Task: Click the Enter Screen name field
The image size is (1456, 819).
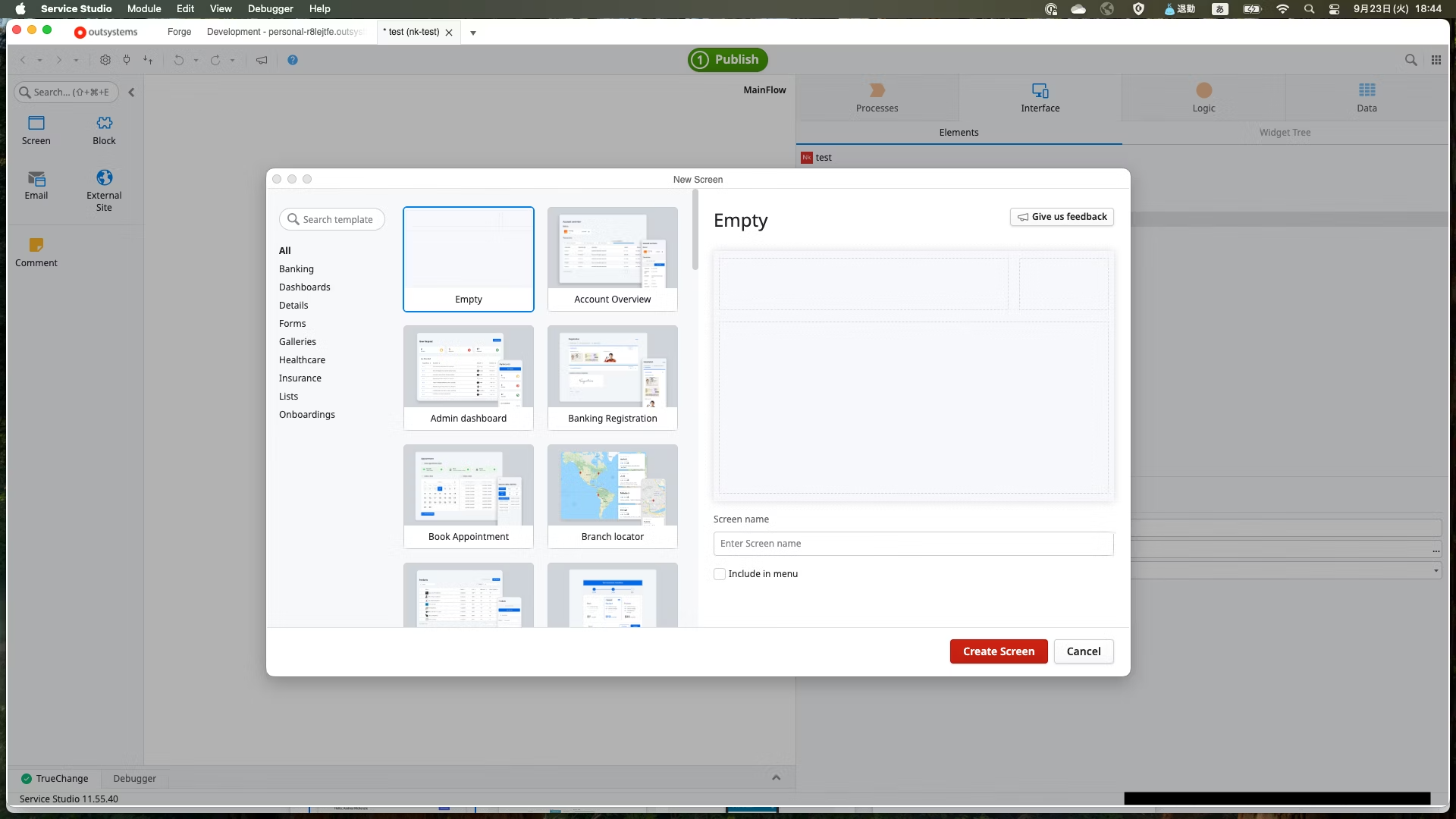Action: coord(913,544)
